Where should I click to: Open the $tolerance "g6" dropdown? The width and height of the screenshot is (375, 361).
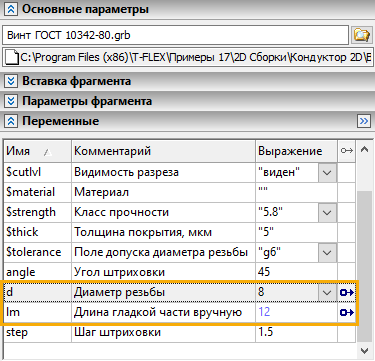pos(327,253)
